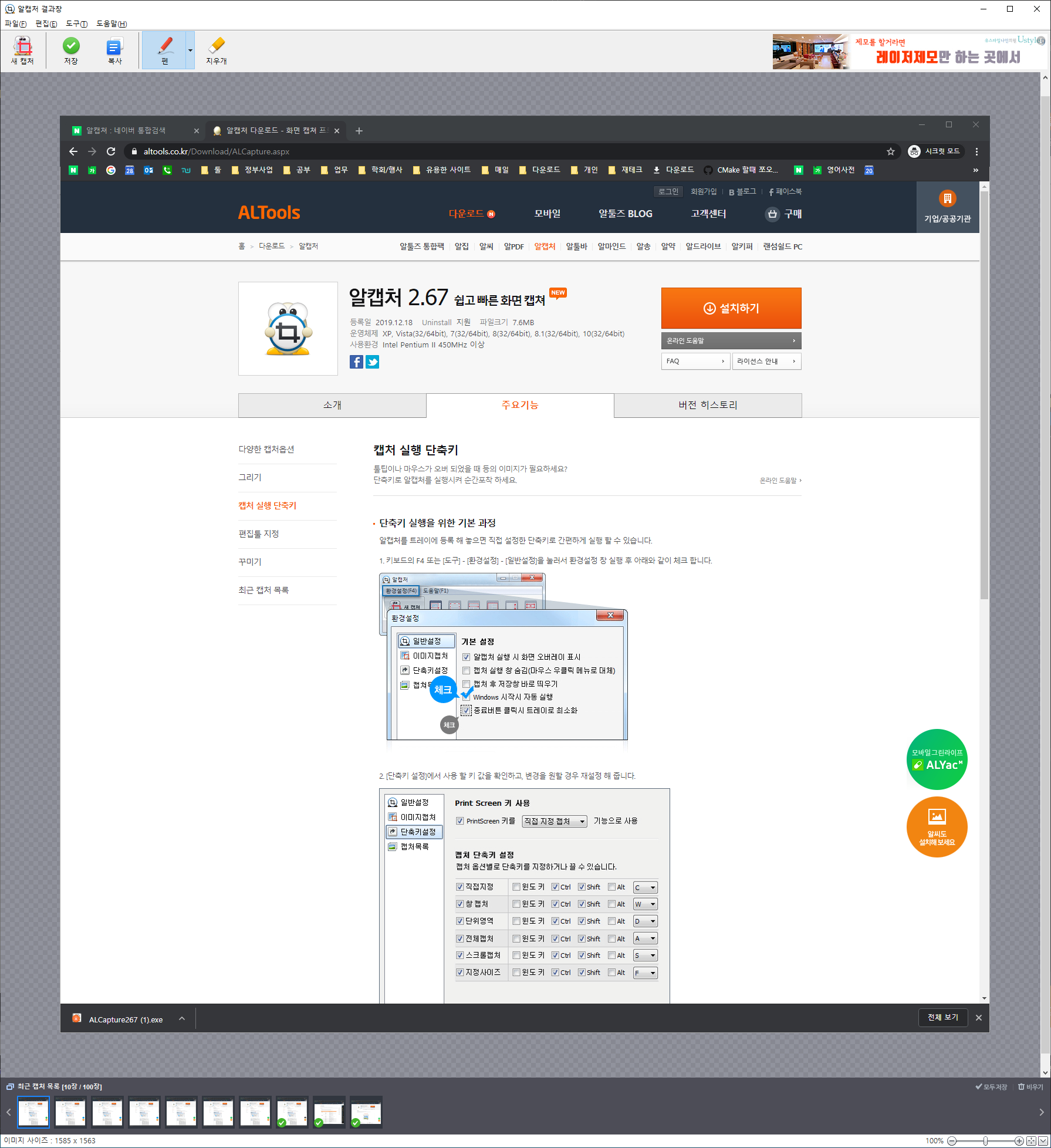Toggle 종료버튼 클릭시 트레이로 최소화 checkbox
Image resolution: width=1051 pixels, height=1148 pixels.
pyautogui.click(x=467, y=710)
